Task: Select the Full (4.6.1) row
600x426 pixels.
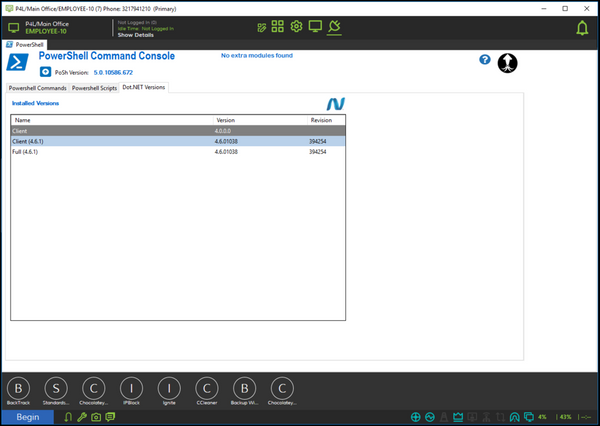Action: click(x=178, y=152)
